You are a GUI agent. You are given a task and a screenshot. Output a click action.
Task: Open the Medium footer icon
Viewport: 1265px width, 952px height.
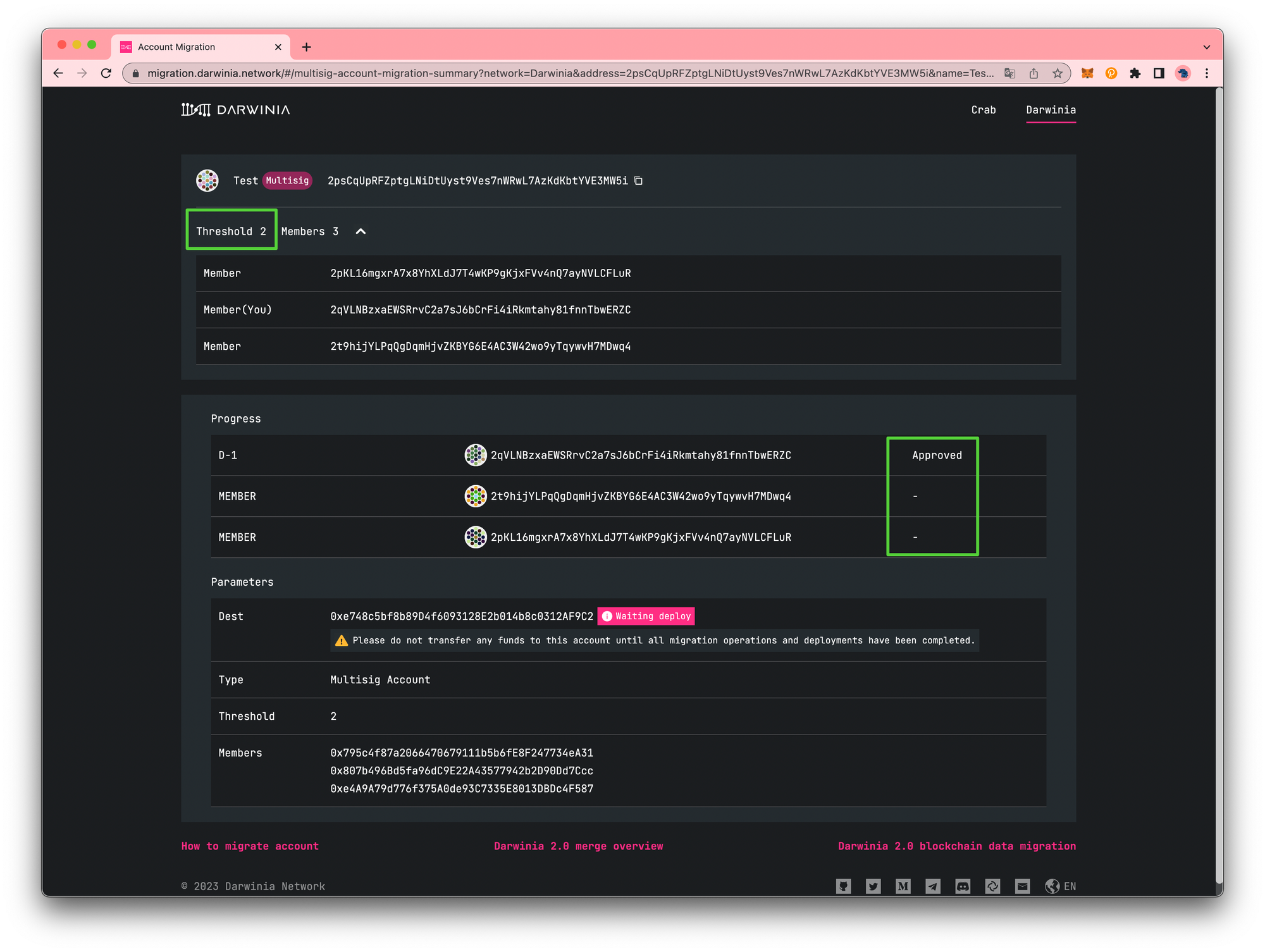(x=903, y=886)
